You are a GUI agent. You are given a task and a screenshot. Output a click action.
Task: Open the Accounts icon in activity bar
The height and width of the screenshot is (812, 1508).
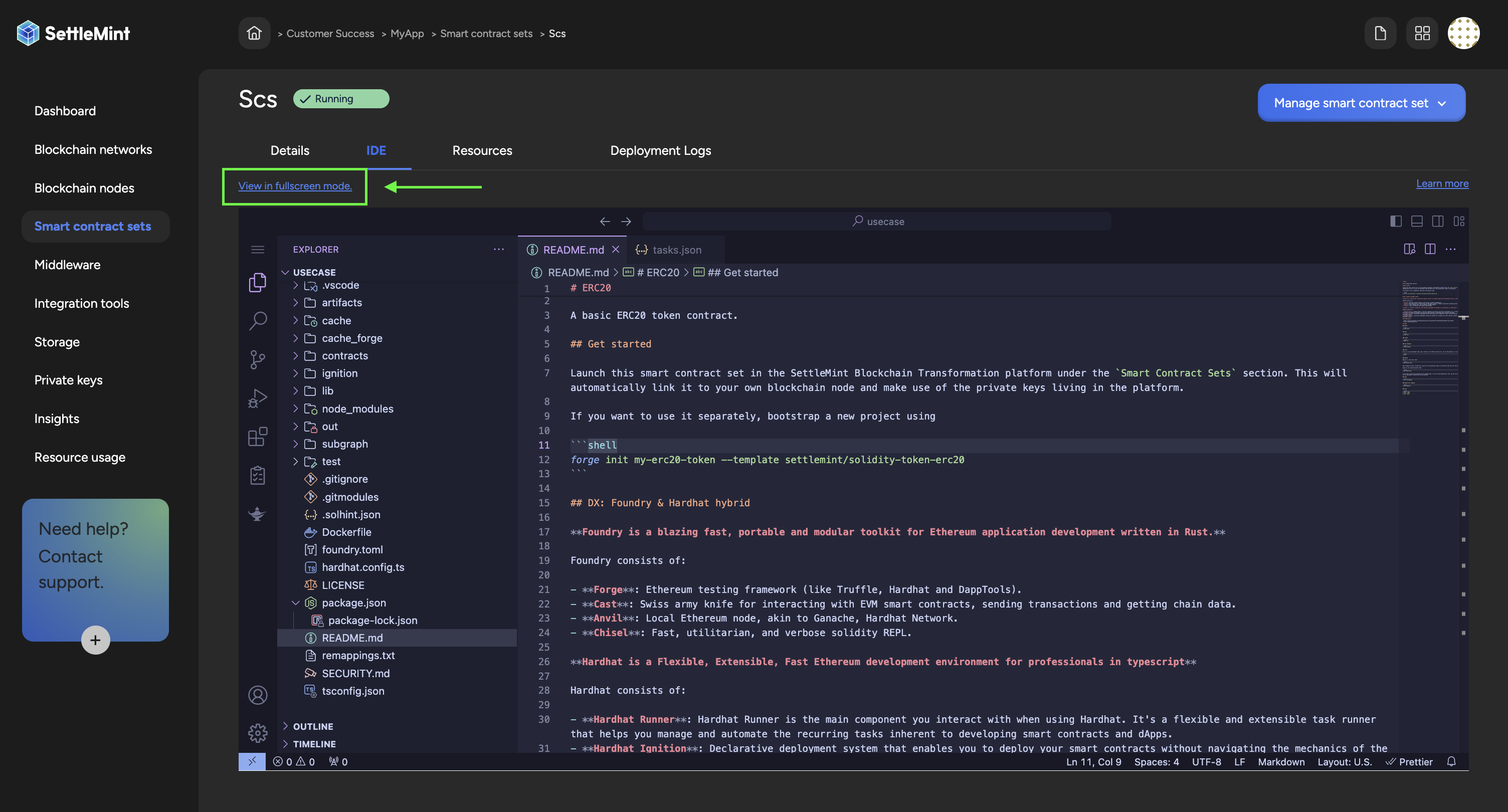[258, 695]
